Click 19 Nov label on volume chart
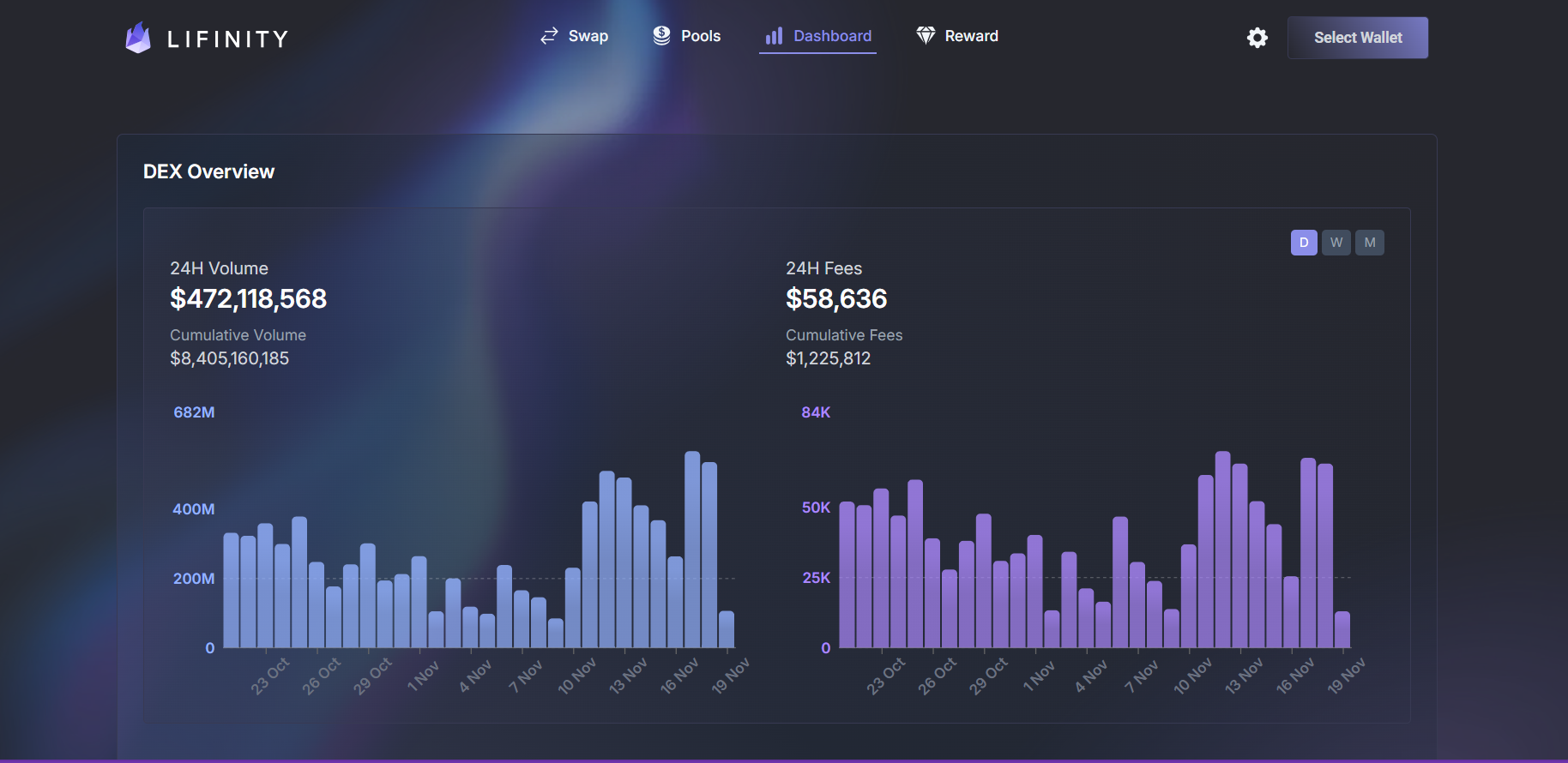1568x763 pixels. coord(731,676)
